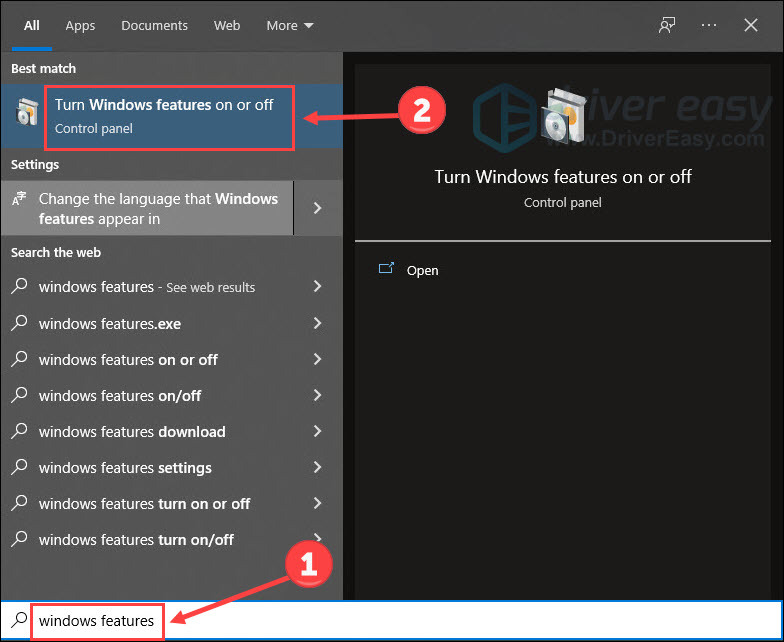
Task: Expand the arrow for Change the language result
Action: 318,208
